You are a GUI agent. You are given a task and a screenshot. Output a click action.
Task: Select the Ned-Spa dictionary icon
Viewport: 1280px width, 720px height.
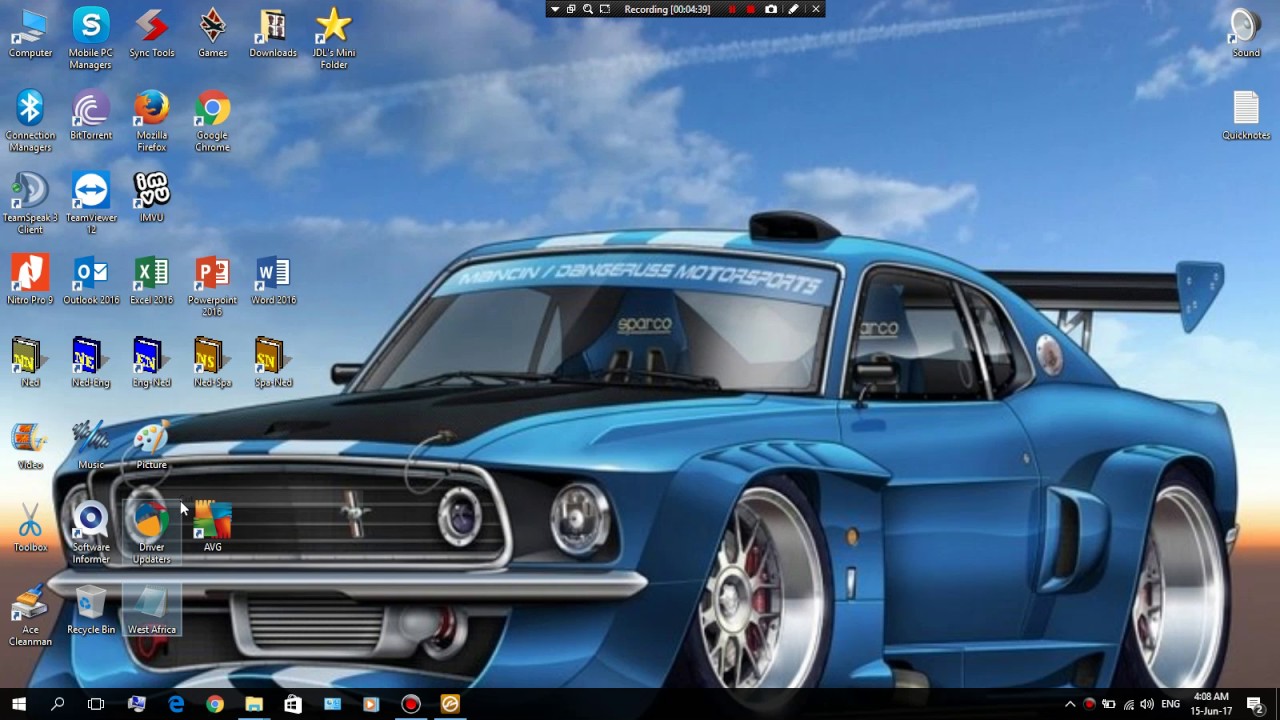[x=212, y=362]
